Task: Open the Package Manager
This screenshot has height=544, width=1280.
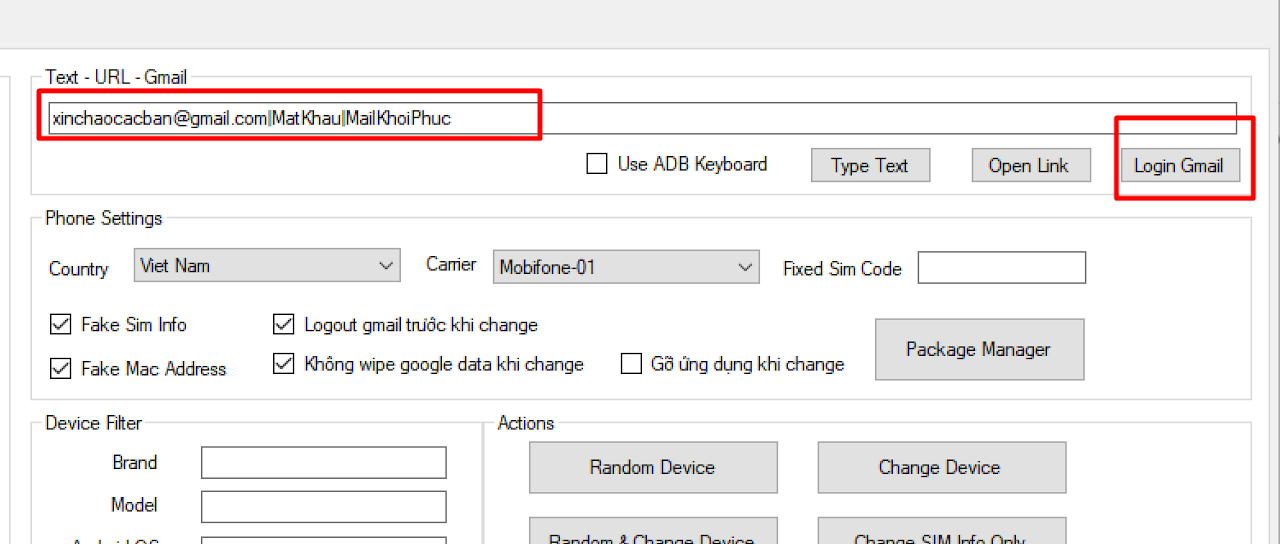Action: click(978, 349)
